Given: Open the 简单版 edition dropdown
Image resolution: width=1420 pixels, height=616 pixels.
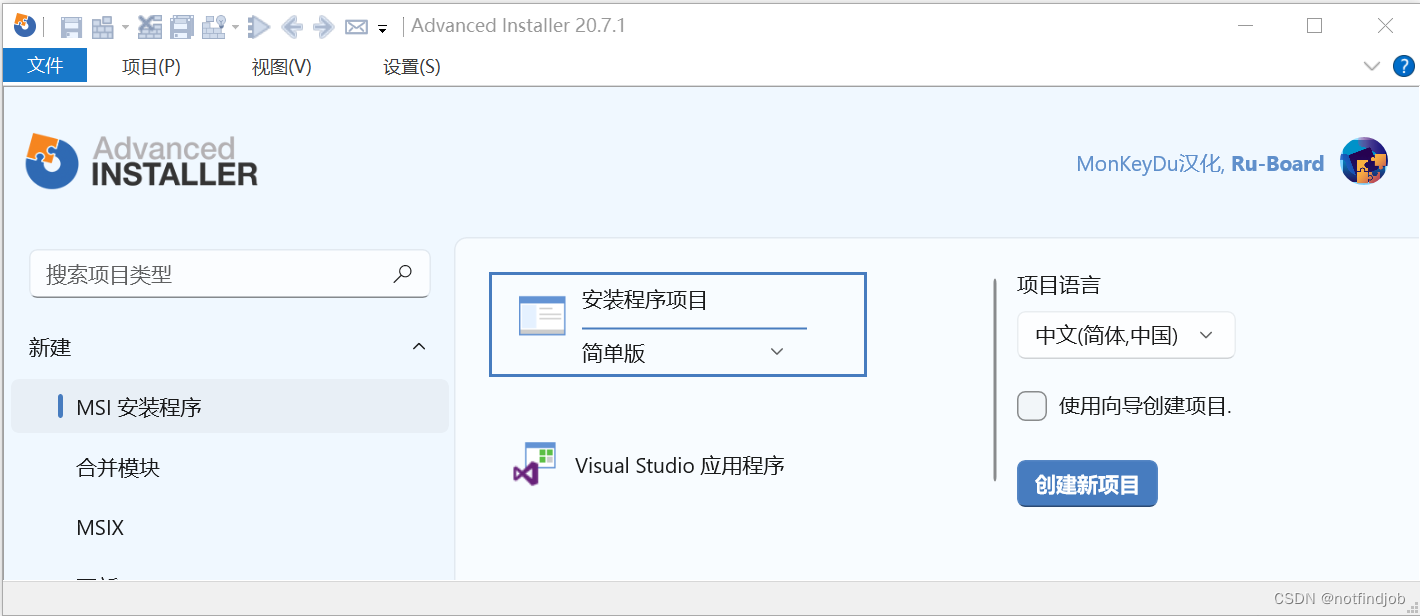Looking at the screenshot, I should coord(776,351).
